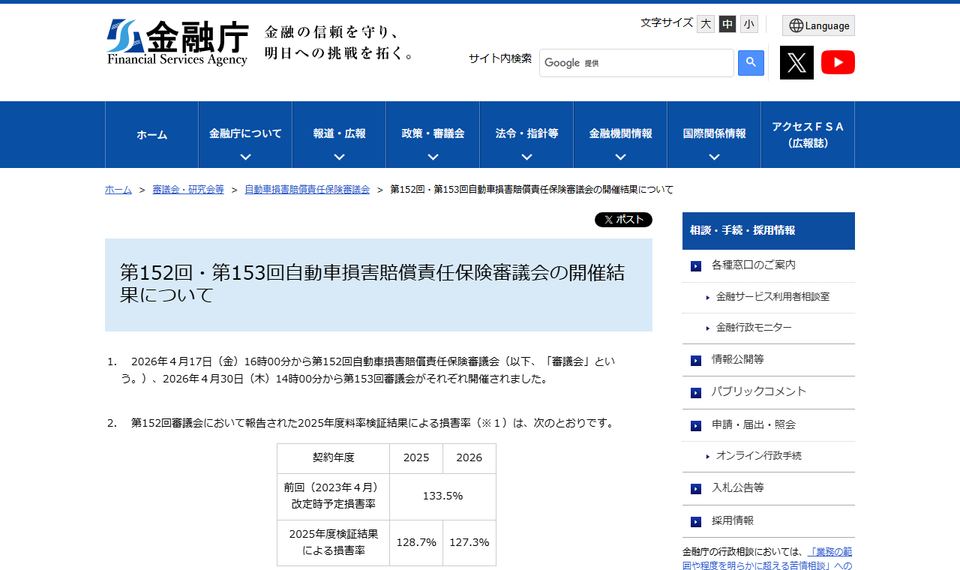Set font size to 小 (small)
960x570 pixels.
click(x=748, y=24)
